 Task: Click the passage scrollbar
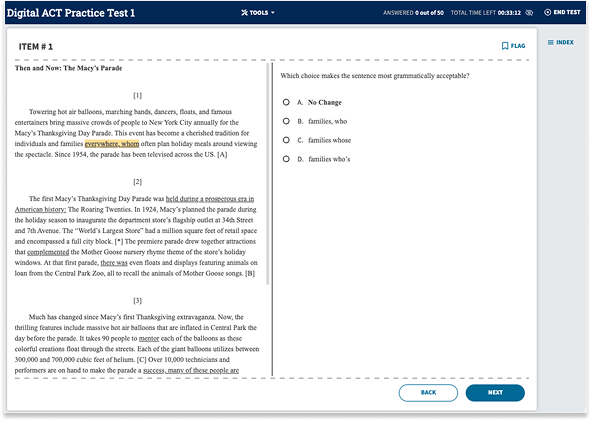(268, 173)
